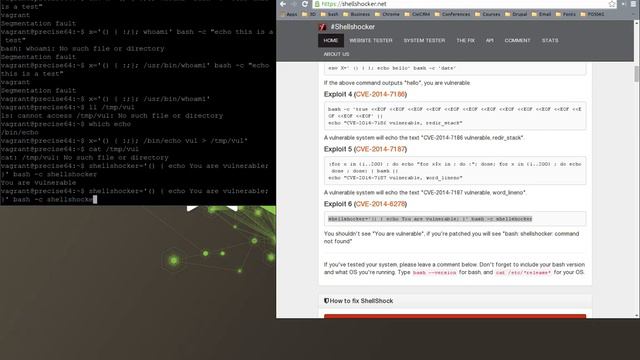Viewport: 640px width, 360px height.
Task: Reload the shellshocker.net page
Action: click(x=304, y=4)
